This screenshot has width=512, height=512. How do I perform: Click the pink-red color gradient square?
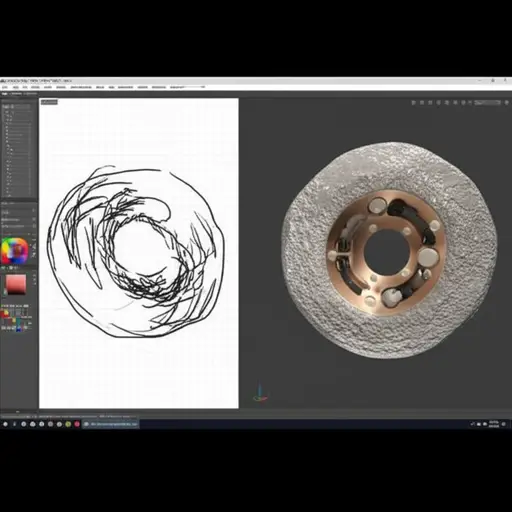[16, 284]
